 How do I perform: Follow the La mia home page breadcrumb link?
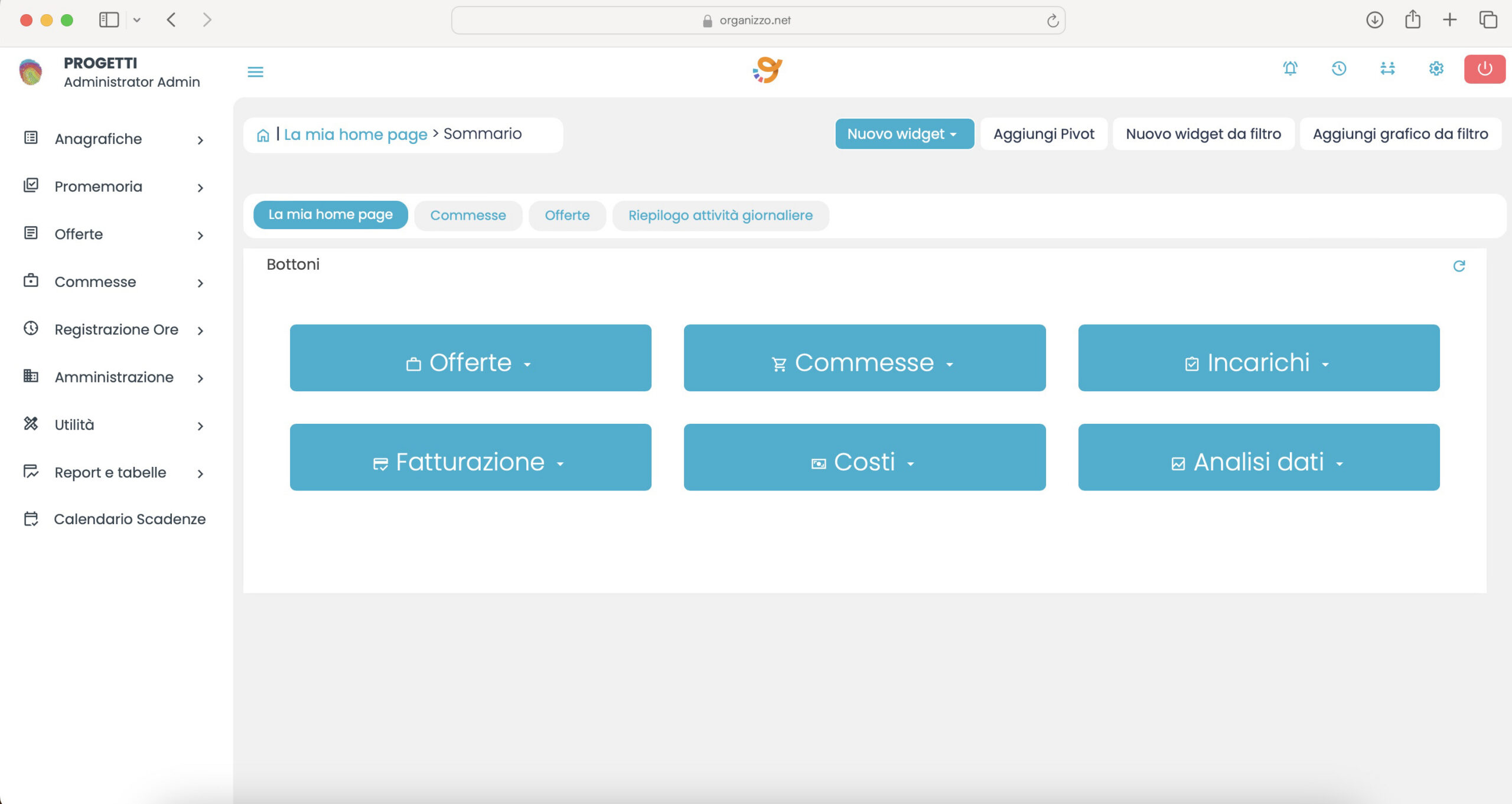tap(355, 135)
